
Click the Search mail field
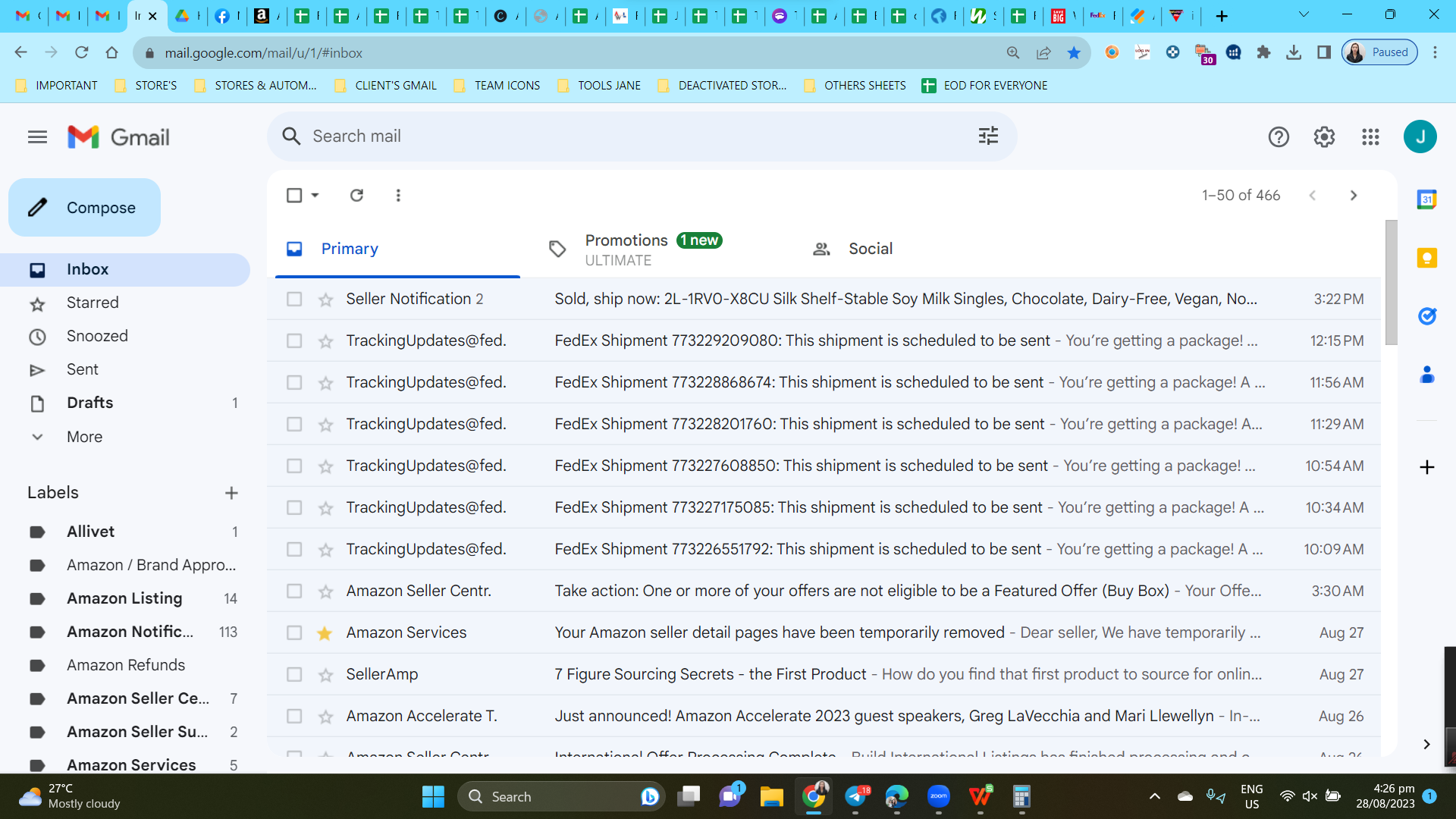(641, 136)
